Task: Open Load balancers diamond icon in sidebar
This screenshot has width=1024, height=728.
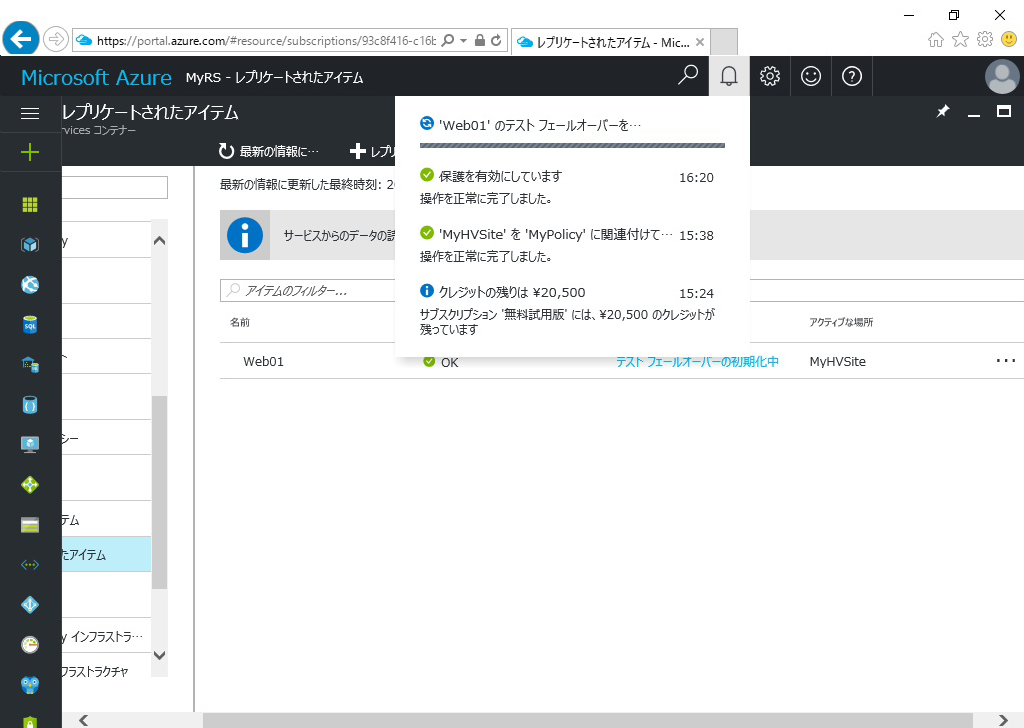Action: (30, 484)
